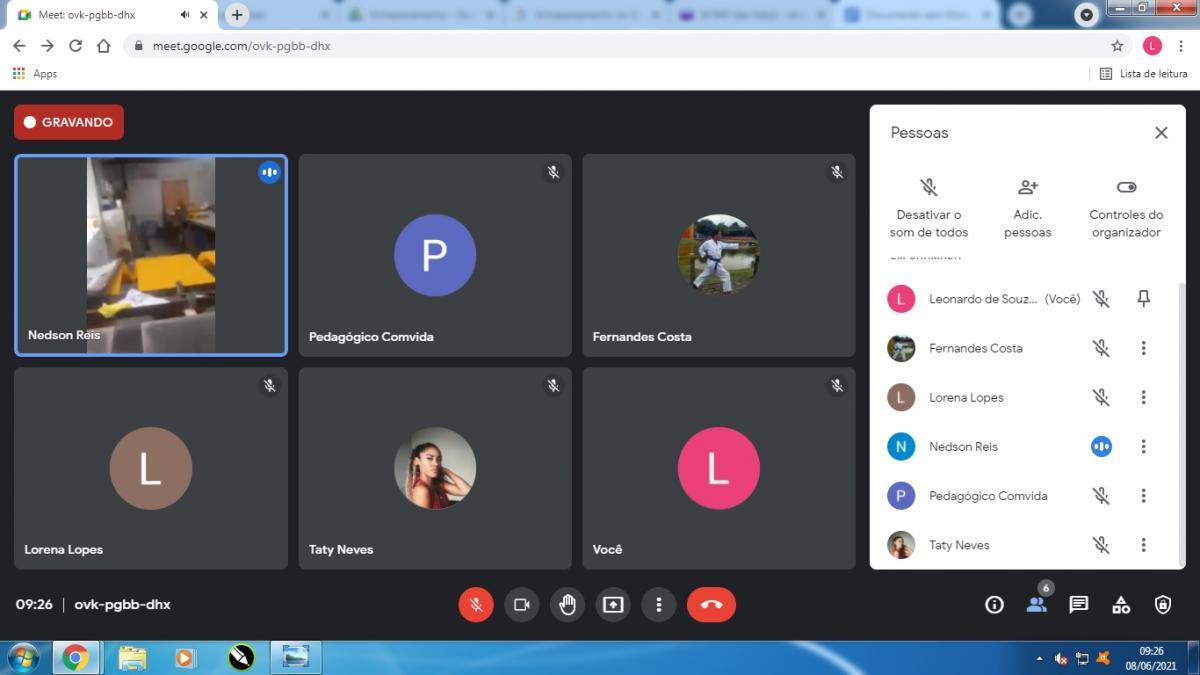
Task: Open a new browser tab
Action: pos(237,15)
